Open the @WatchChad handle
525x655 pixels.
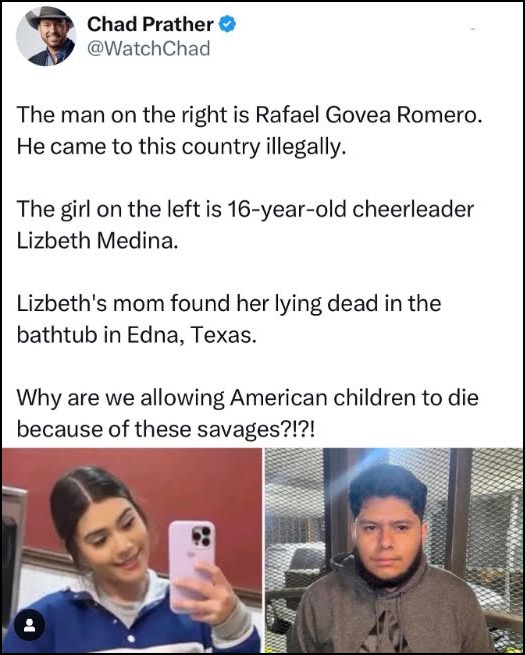click(148, 49)
